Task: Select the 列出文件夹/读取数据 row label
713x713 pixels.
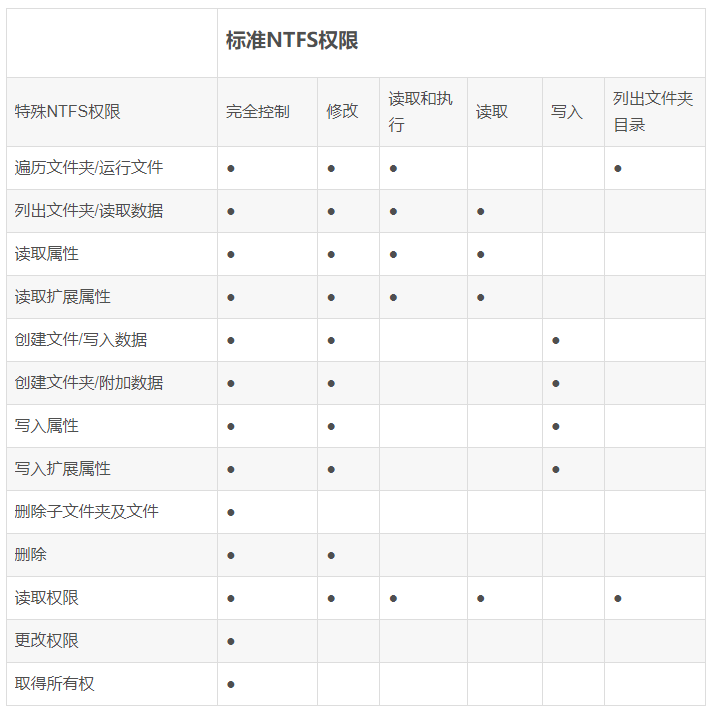Action: [89, 211]
